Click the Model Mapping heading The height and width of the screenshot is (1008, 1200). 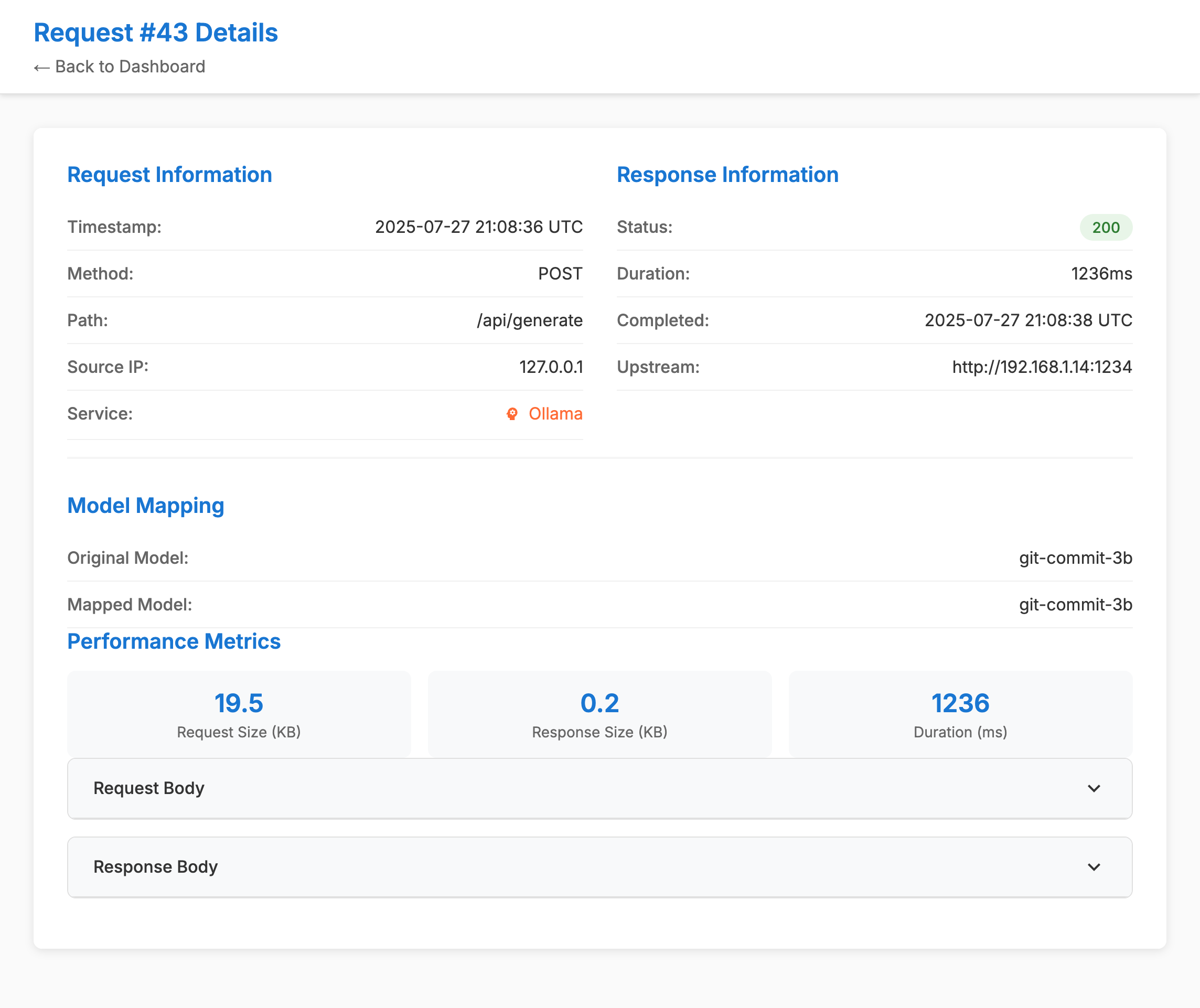tap(146, 506)
